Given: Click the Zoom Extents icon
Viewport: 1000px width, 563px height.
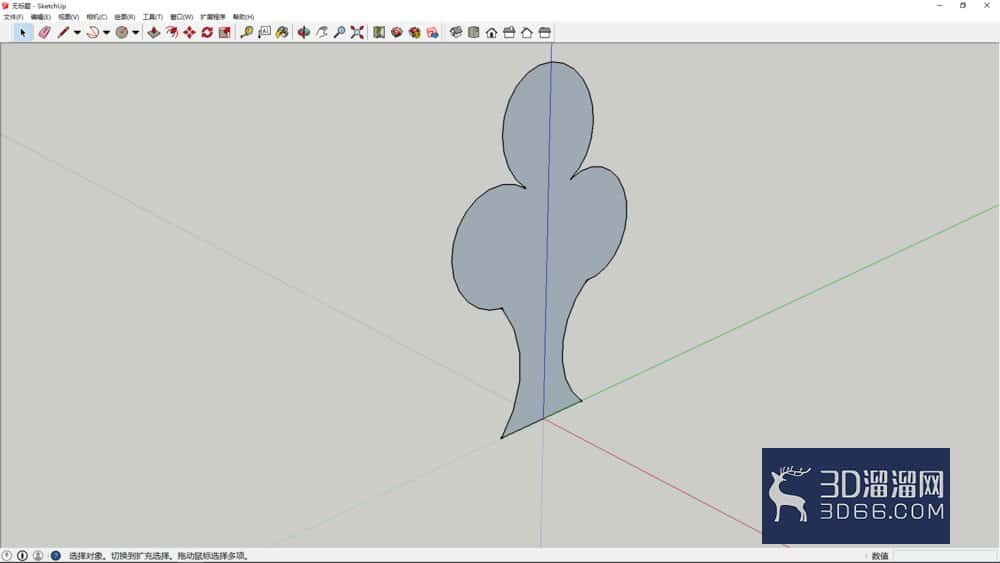Looking at the screenshot, I should coord(357,33).
